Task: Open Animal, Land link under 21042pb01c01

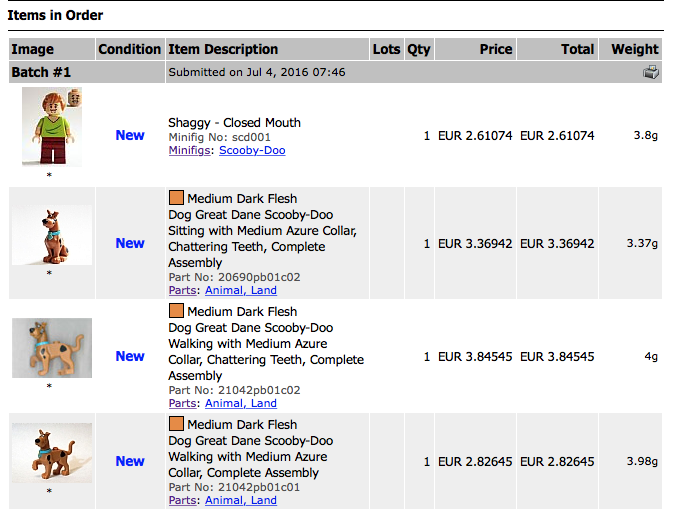Action: [241, 500]
